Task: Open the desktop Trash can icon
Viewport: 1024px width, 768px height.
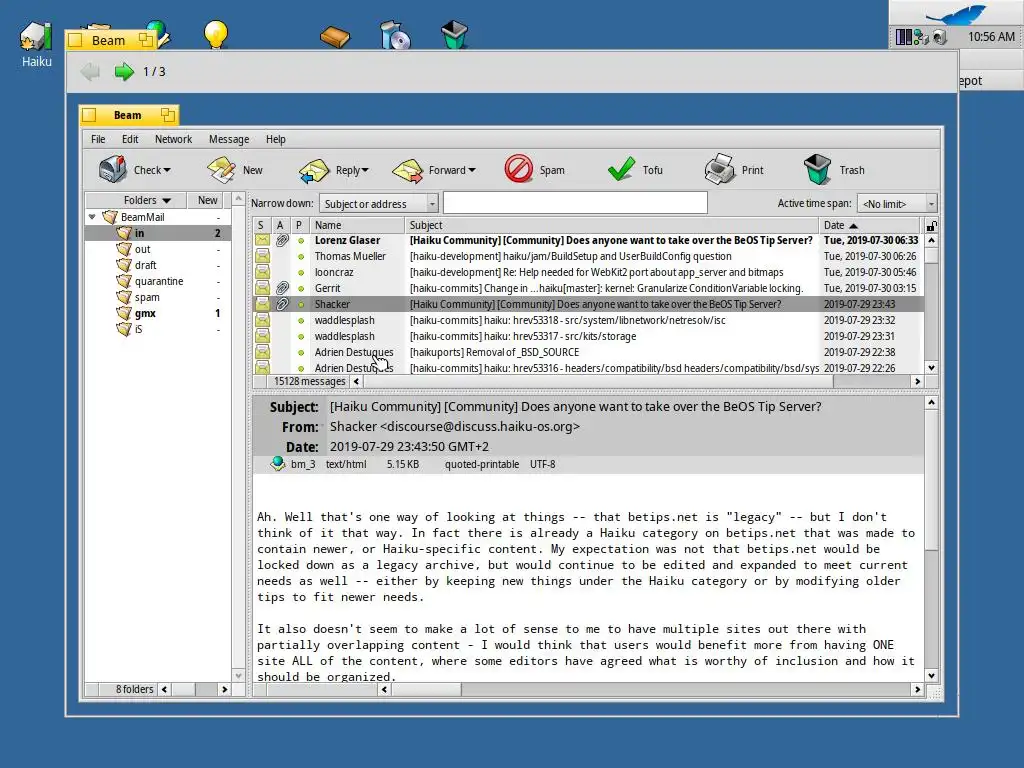Action: tap(454, 35)
